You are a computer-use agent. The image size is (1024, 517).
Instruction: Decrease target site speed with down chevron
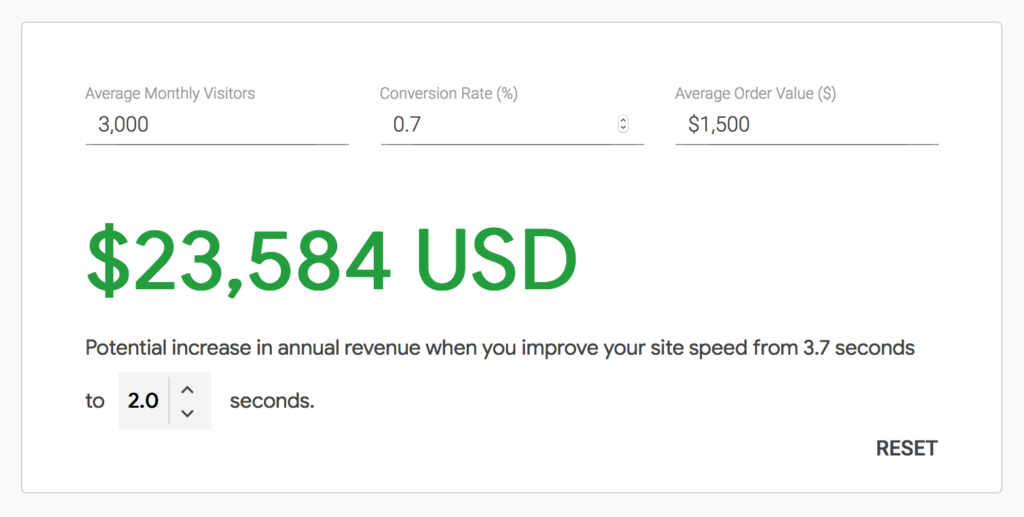tap(187, 413)
